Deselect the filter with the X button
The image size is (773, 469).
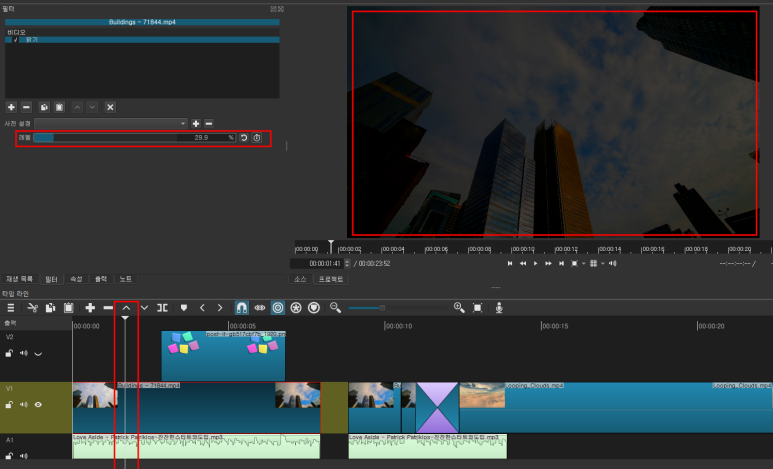tap(110, 107)
